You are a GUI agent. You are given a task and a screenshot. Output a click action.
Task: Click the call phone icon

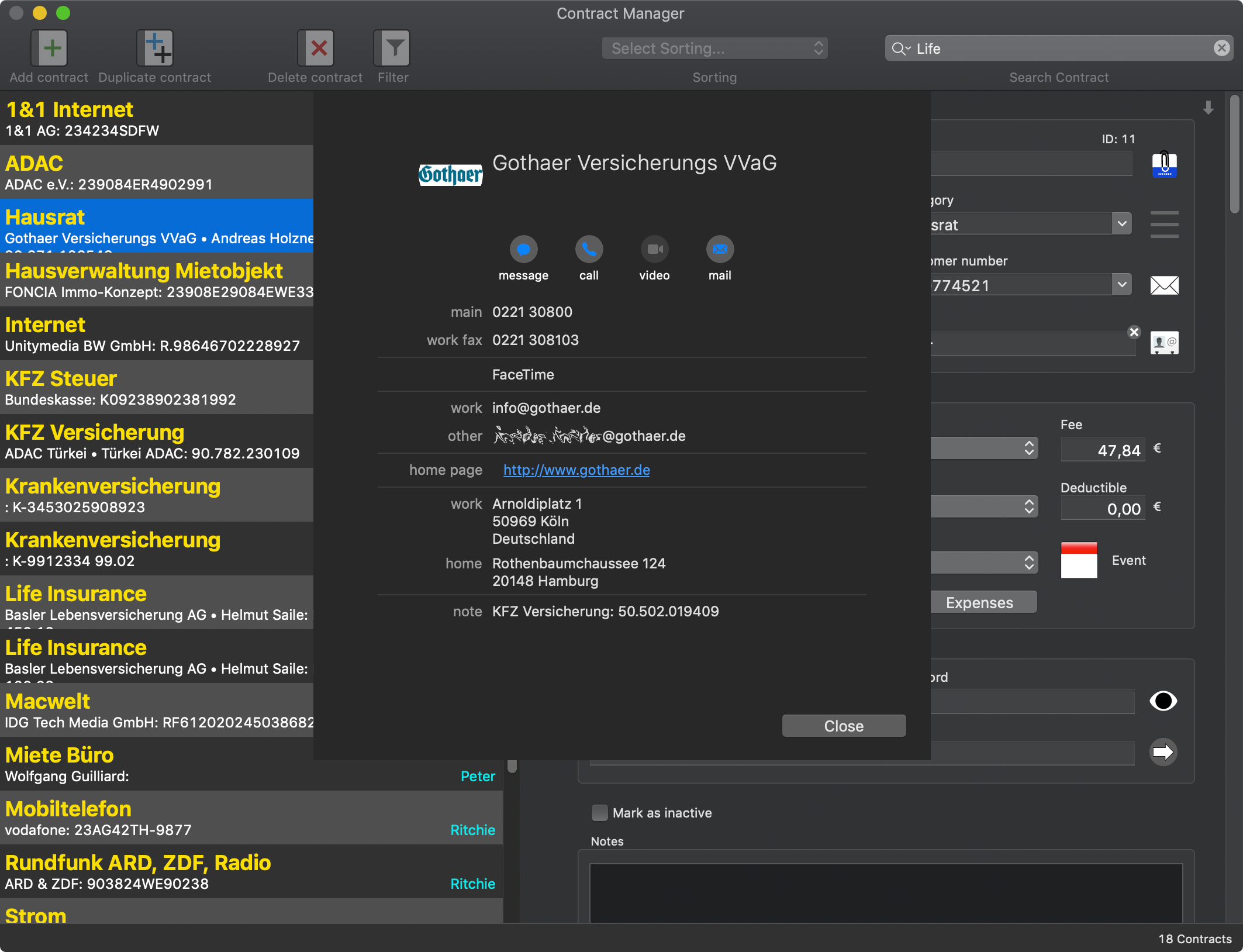pyautogui.click(x=589, y=250)
